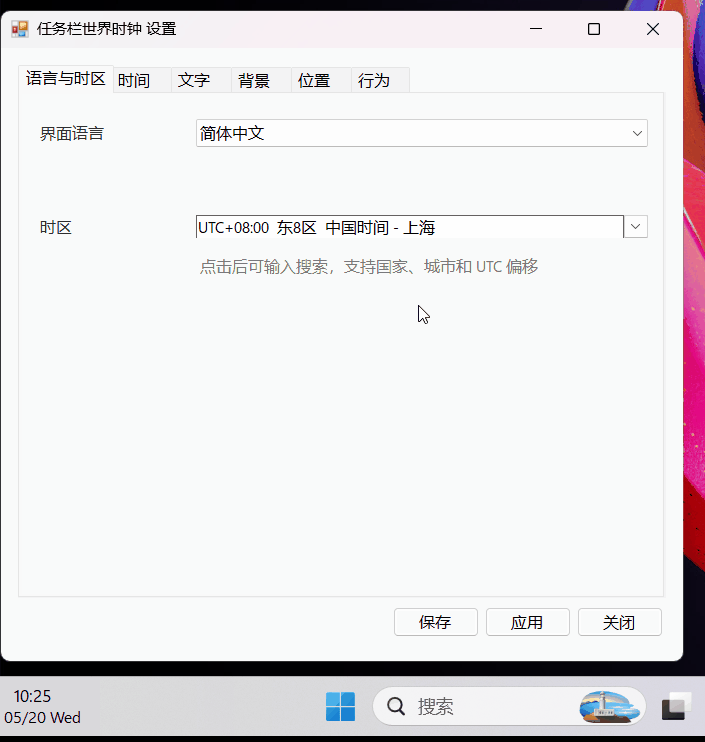
Task: Select the 语言与时区 tab
Action: pos(66,79)
